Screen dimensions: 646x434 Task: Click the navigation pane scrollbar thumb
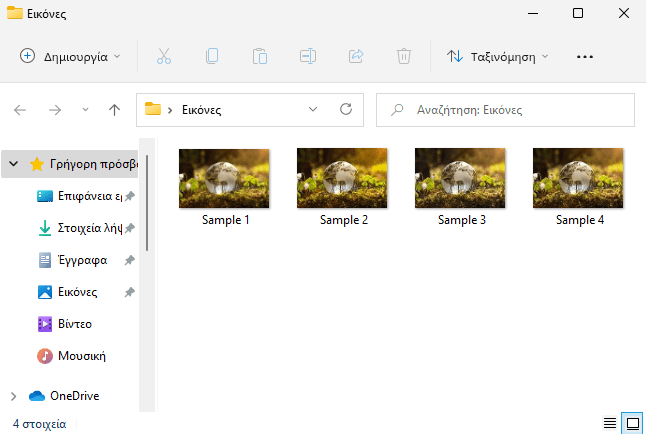point(147,203)
